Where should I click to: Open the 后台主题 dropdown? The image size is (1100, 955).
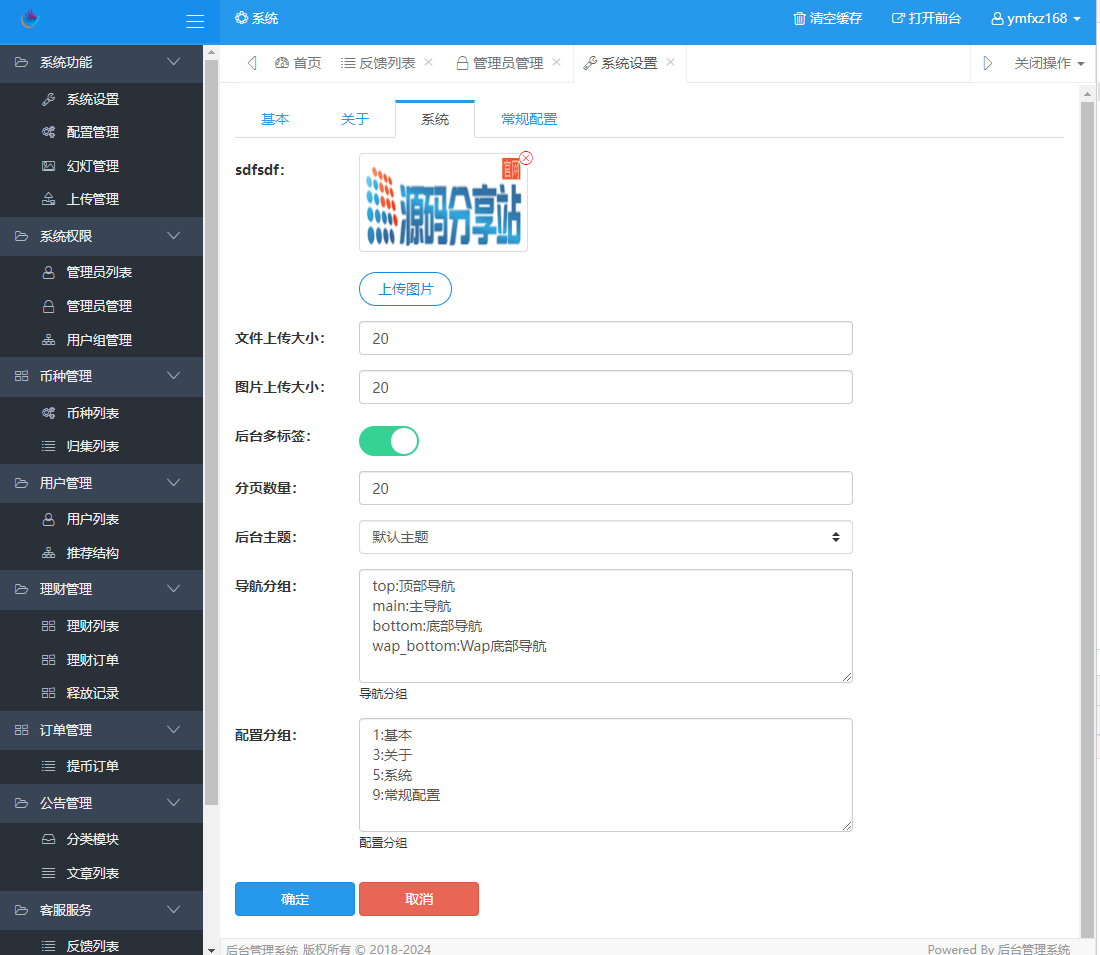click(x=605, y=537)
